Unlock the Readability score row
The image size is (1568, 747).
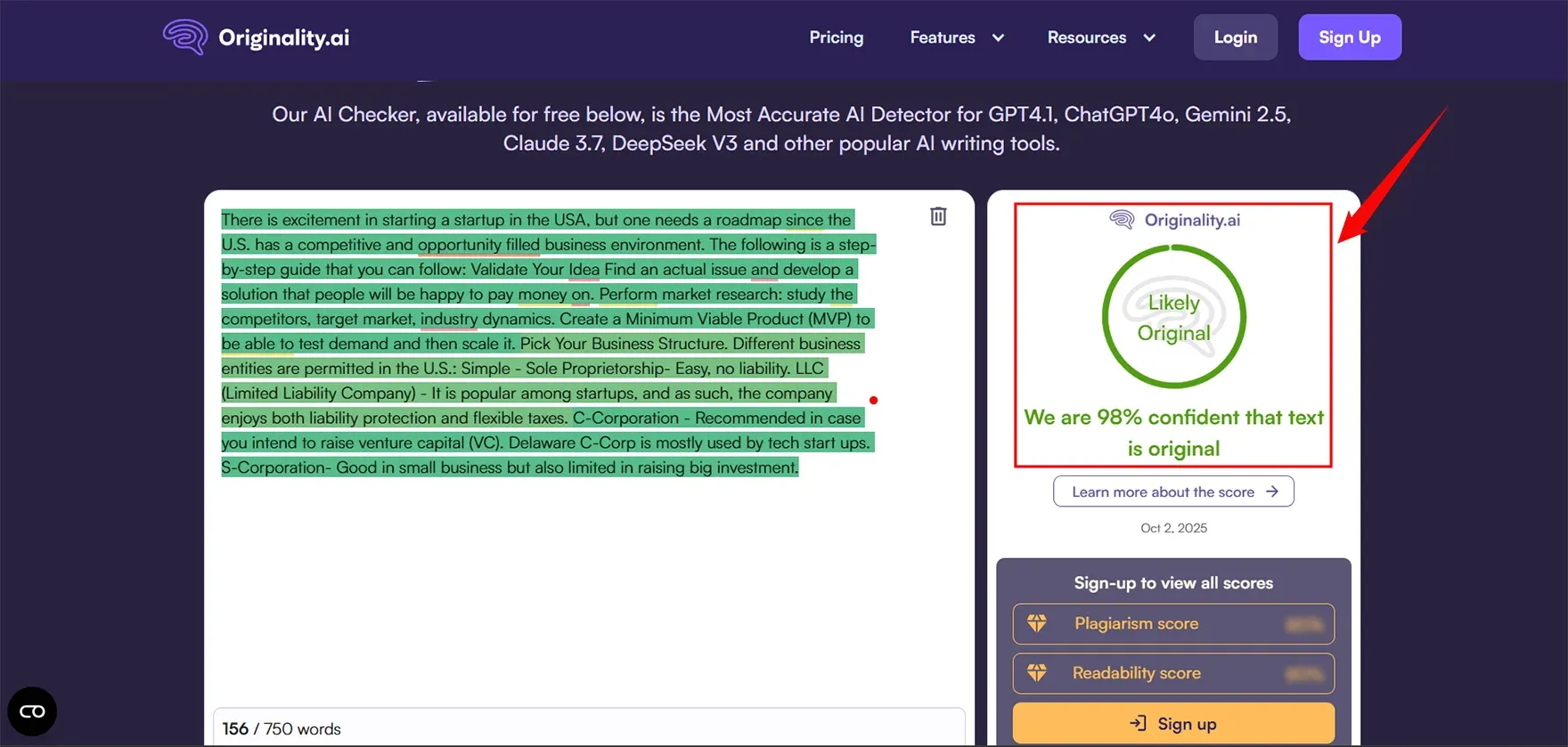click(x=1172, y=673)
